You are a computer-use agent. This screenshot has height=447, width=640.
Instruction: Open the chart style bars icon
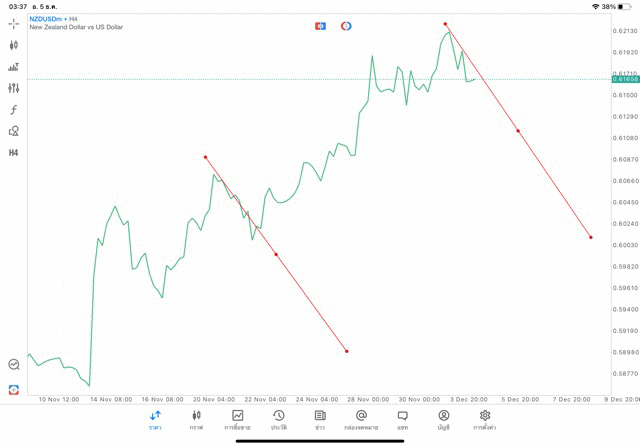[x=13, y=67]
